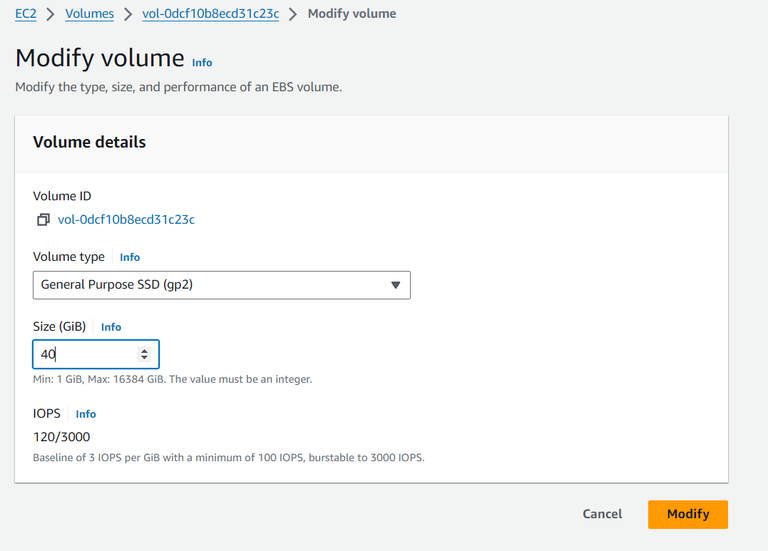Viewport: 768px width, 551px height.
Task: Click the Modify volume breadcrumb item
Action: 352,14
